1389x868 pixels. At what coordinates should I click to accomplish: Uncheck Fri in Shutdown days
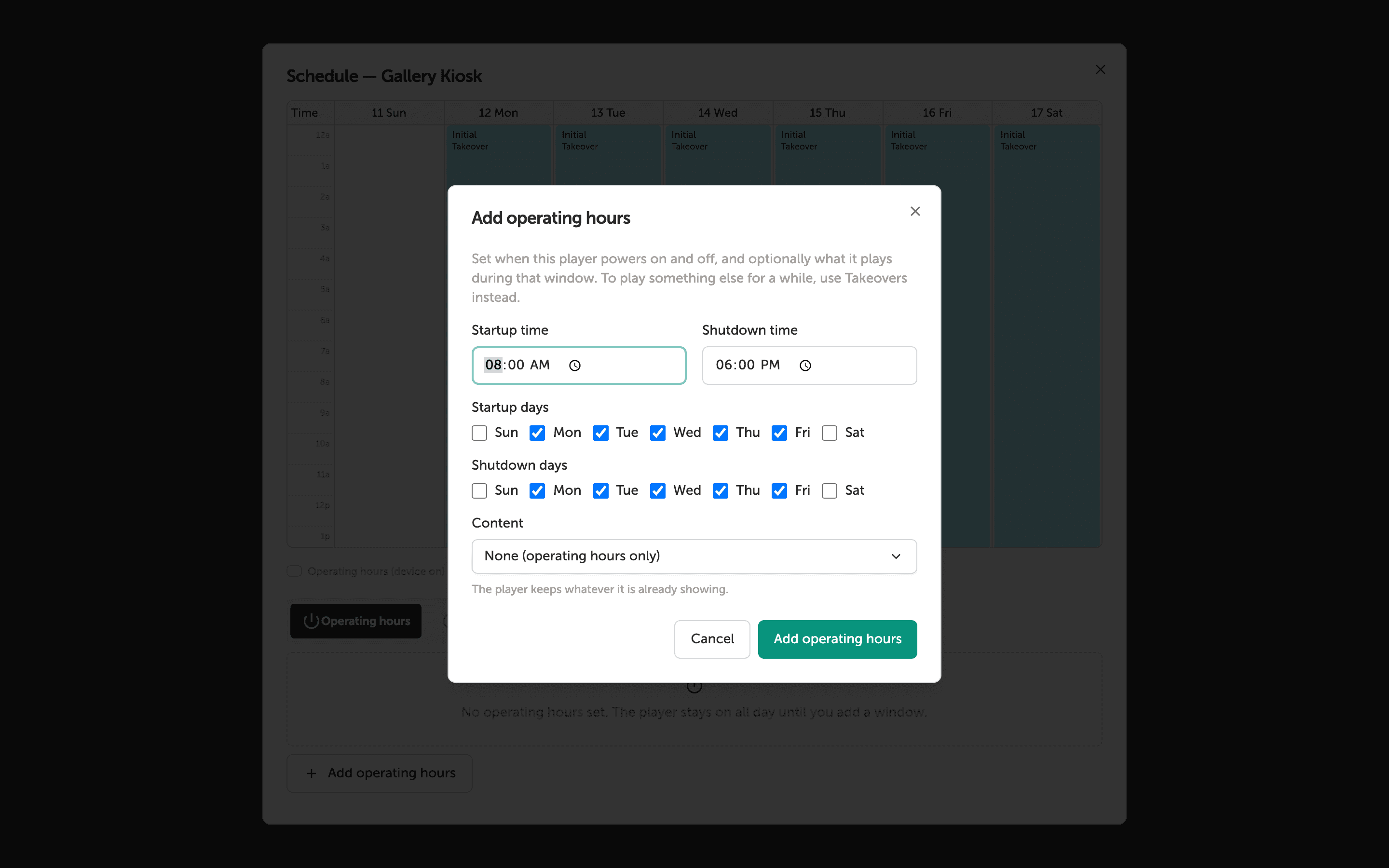(779, 491)
